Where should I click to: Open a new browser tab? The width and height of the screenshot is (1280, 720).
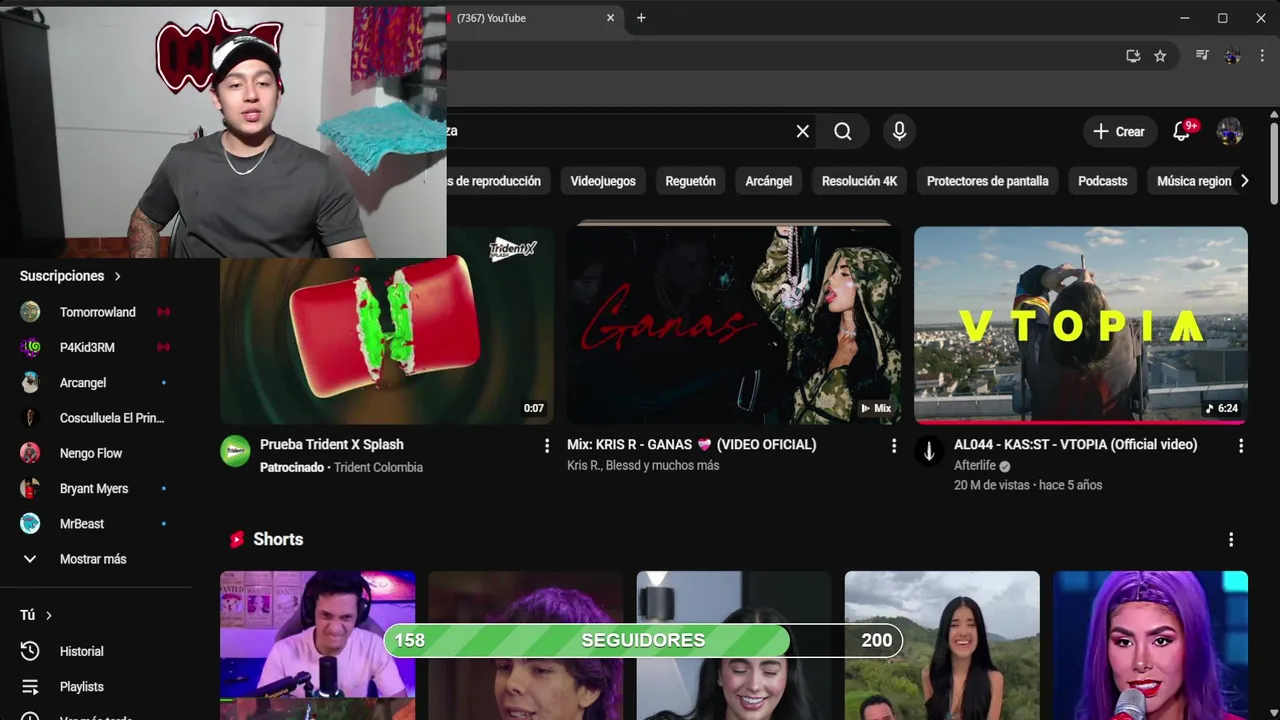pyautogui.click(x=641, y=18)
